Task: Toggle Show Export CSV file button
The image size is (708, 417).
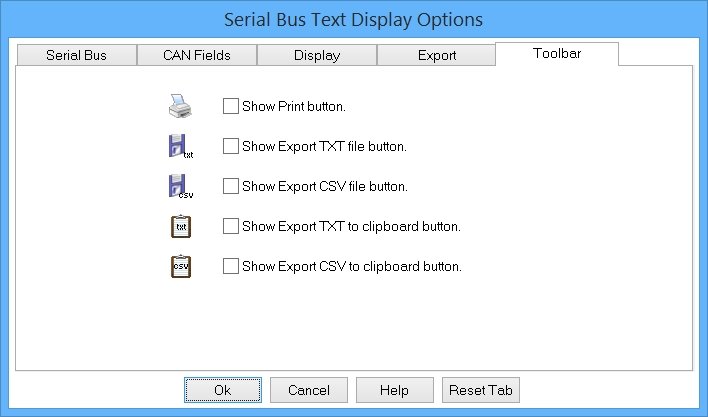Action: pos(231,186)
